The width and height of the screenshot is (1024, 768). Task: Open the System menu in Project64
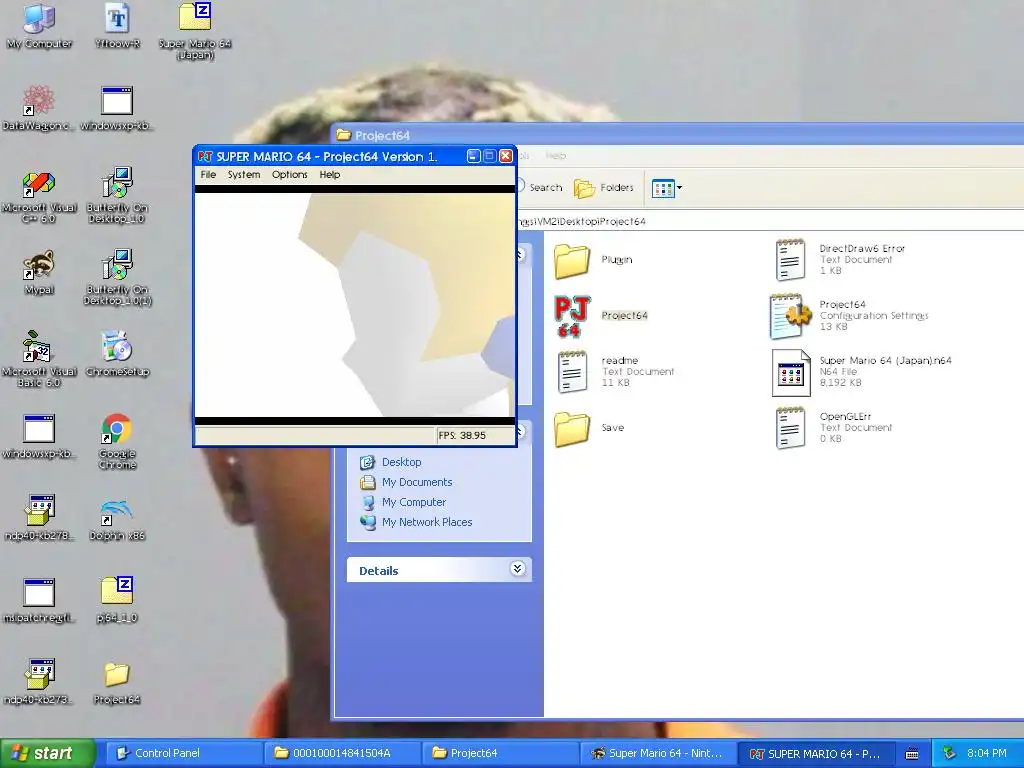point(244,174)
